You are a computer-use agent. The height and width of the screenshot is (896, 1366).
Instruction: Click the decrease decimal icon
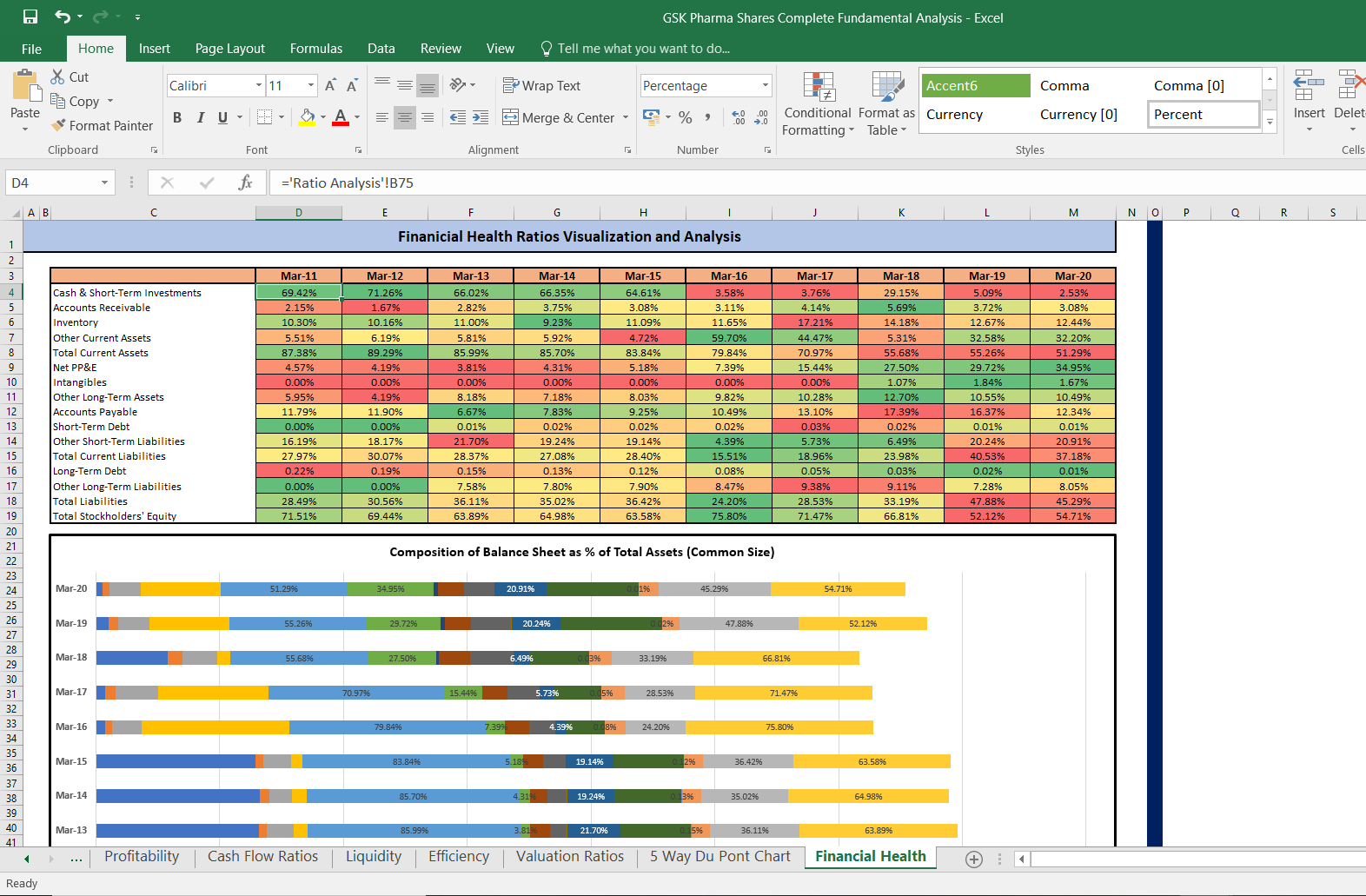click(x=761, y=117)
